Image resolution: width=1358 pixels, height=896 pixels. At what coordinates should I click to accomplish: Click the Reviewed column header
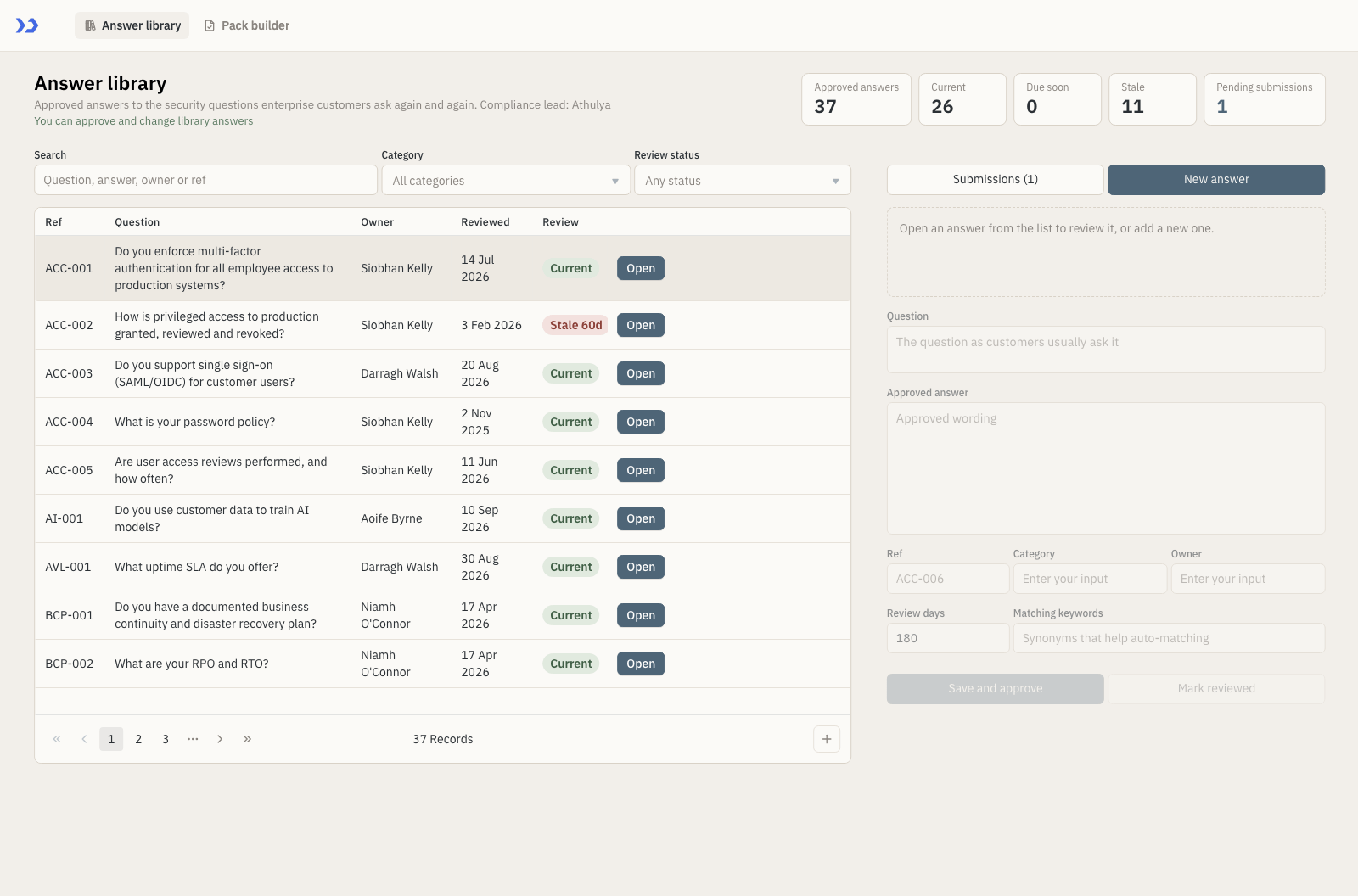click(485, 222)
